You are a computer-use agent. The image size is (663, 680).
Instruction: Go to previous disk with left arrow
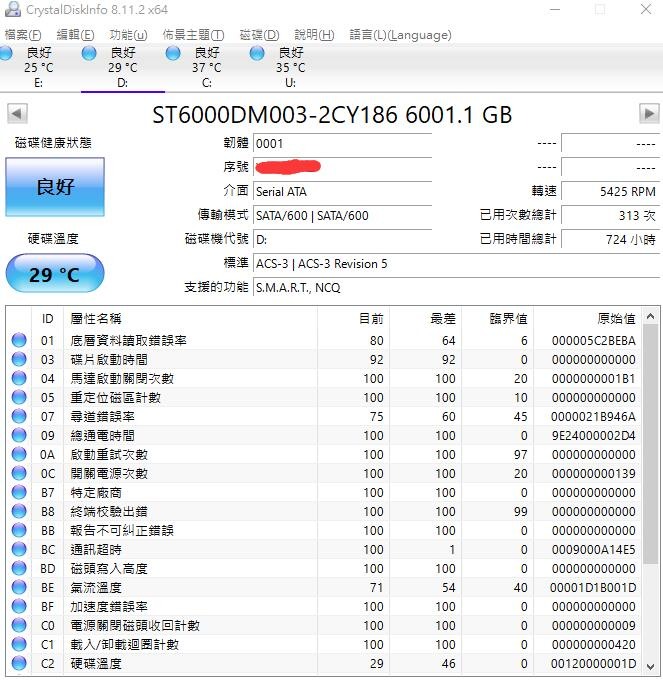(x=17, y=114)
